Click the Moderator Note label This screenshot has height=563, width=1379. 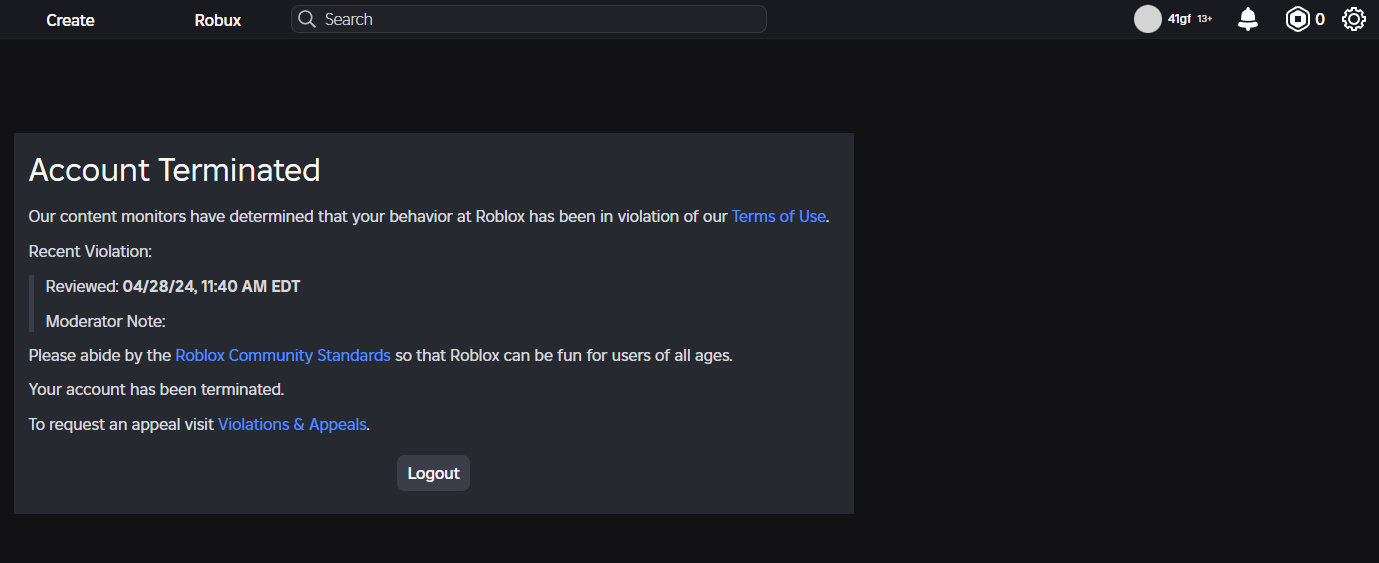[x=106, y=321]
